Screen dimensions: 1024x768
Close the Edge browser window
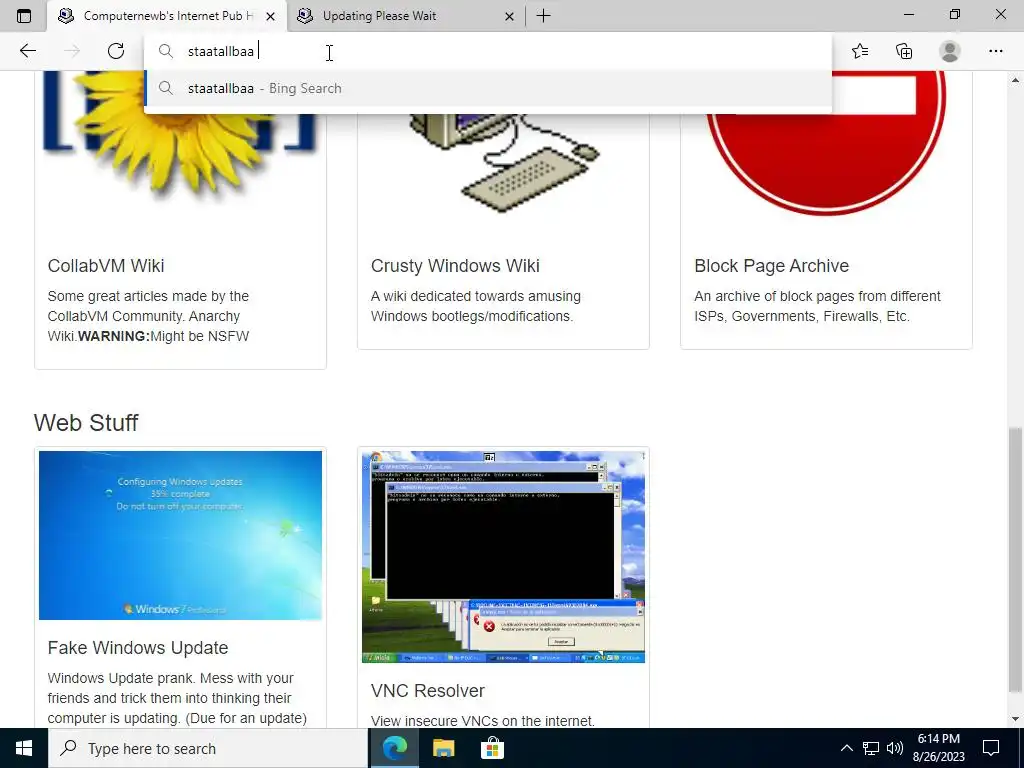tap(1000, 14)
